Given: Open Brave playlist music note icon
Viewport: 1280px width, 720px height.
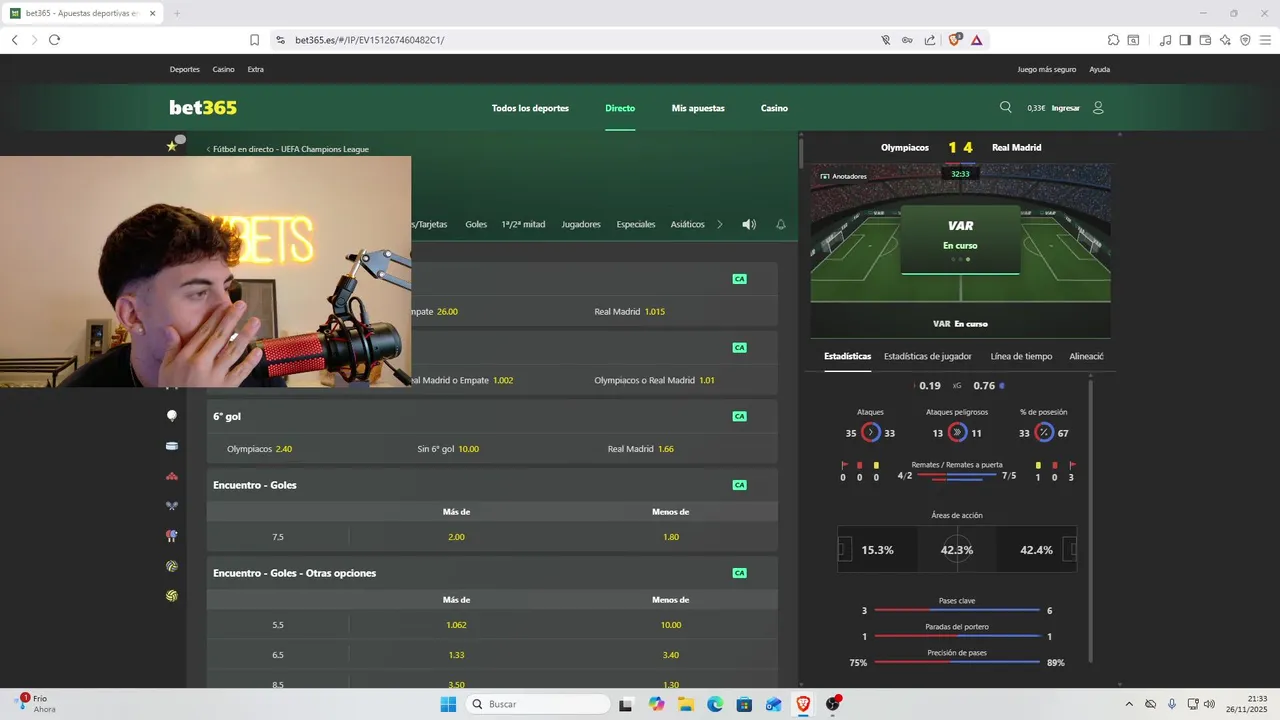Looking at the screenshot, I should pyautogui.click(x=1165, y=40).
